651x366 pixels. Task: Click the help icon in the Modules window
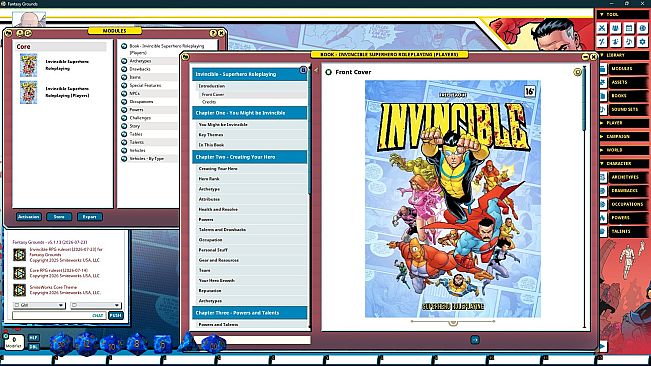pyautogui.click(x=213, y=33)
